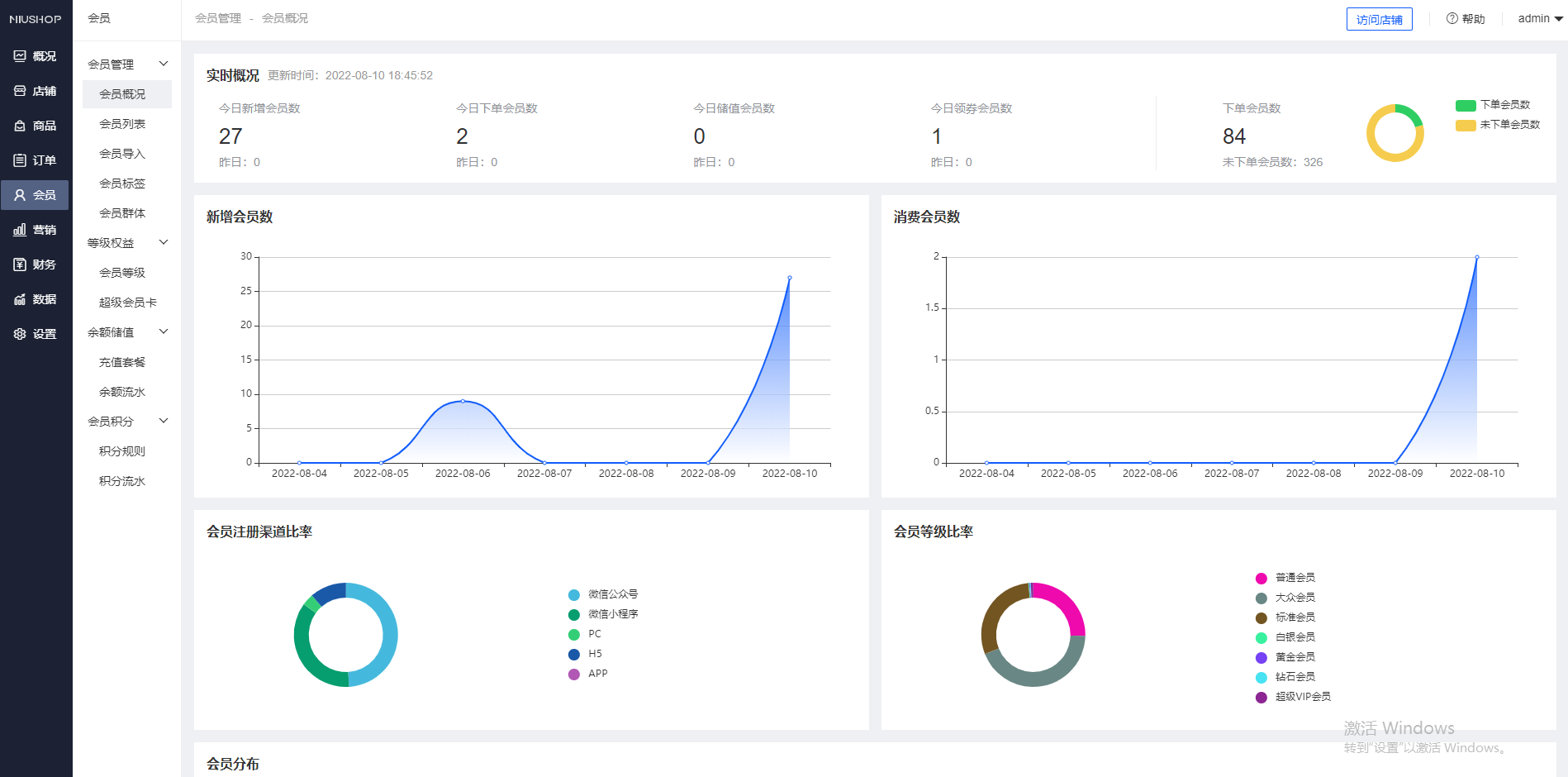The height and width of the screenshot is (777, 1568).
Task: Click the 帮助 help question mark icon
Action: coord(1452,18)
